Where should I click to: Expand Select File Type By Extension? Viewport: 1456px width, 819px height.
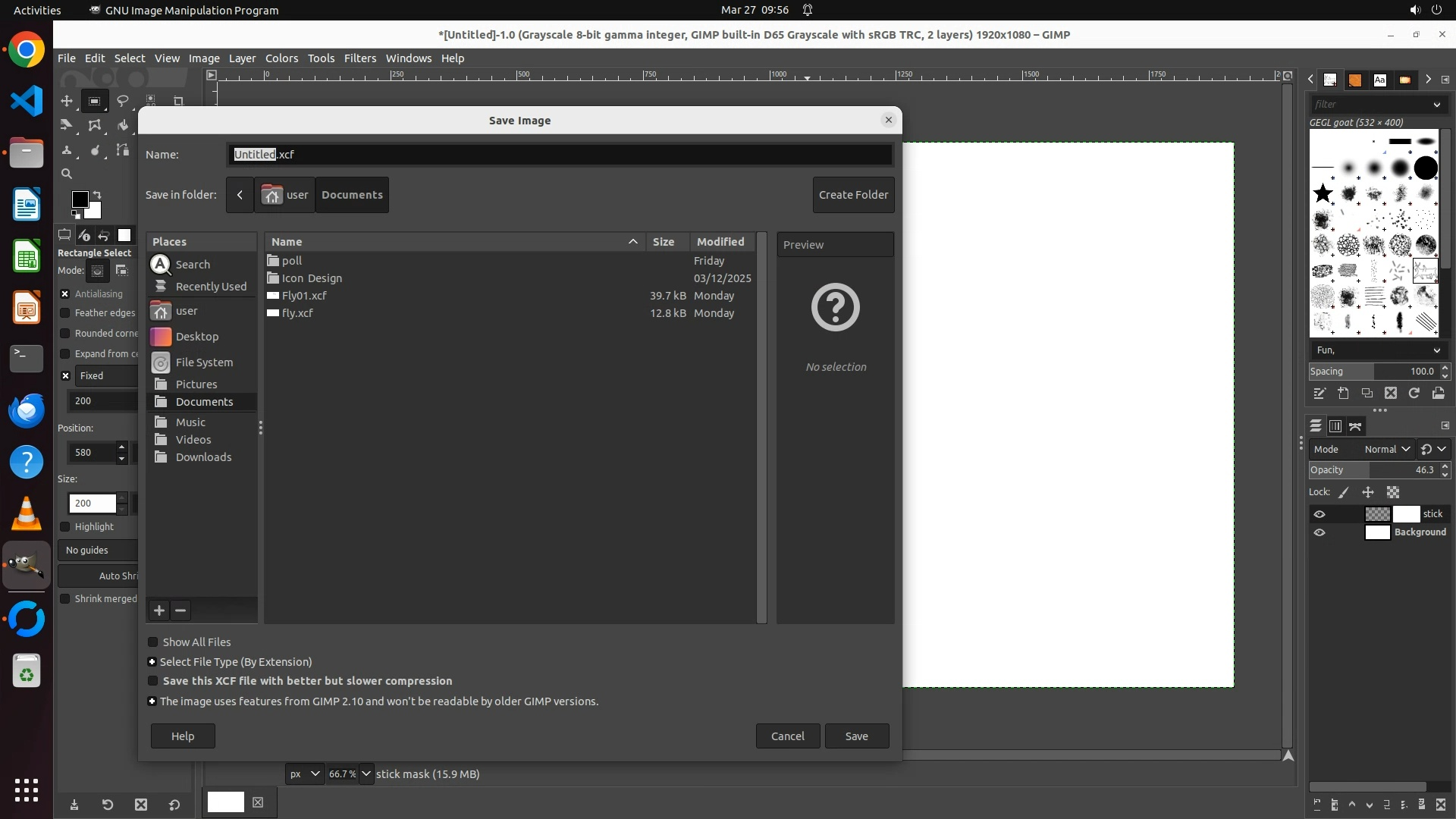tap(152, 662)
